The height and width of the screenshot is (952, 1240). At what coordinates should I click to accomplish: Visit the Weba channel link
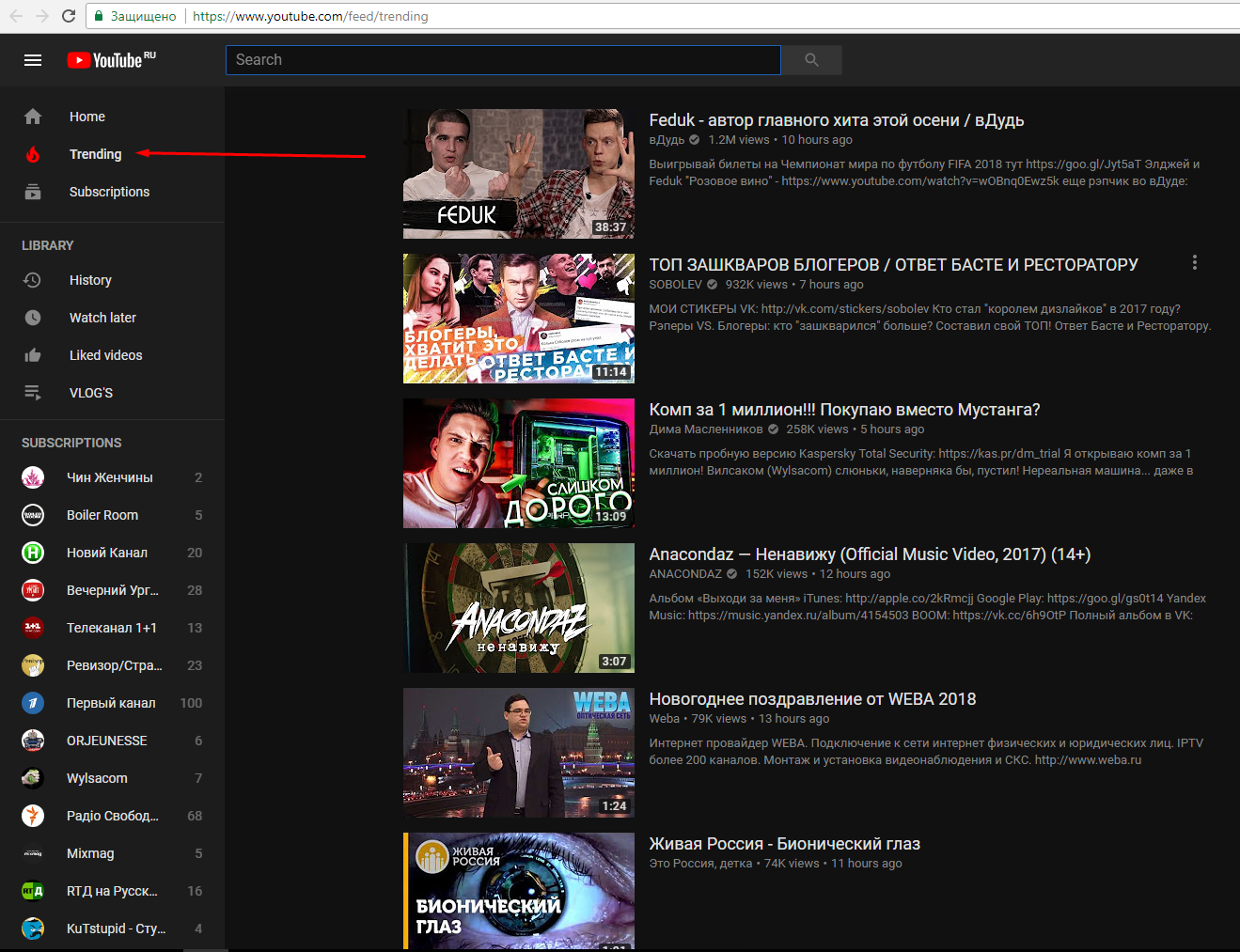(x=664, y=719)
